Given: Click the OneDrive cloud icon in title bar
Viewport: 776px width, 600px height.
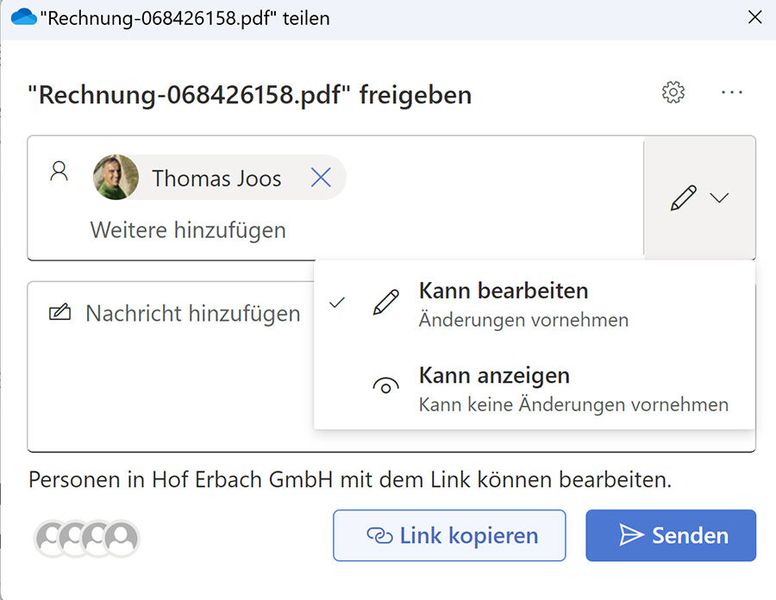Looking at the screenshot, I should pyautogui.click(x=22, y=18).
